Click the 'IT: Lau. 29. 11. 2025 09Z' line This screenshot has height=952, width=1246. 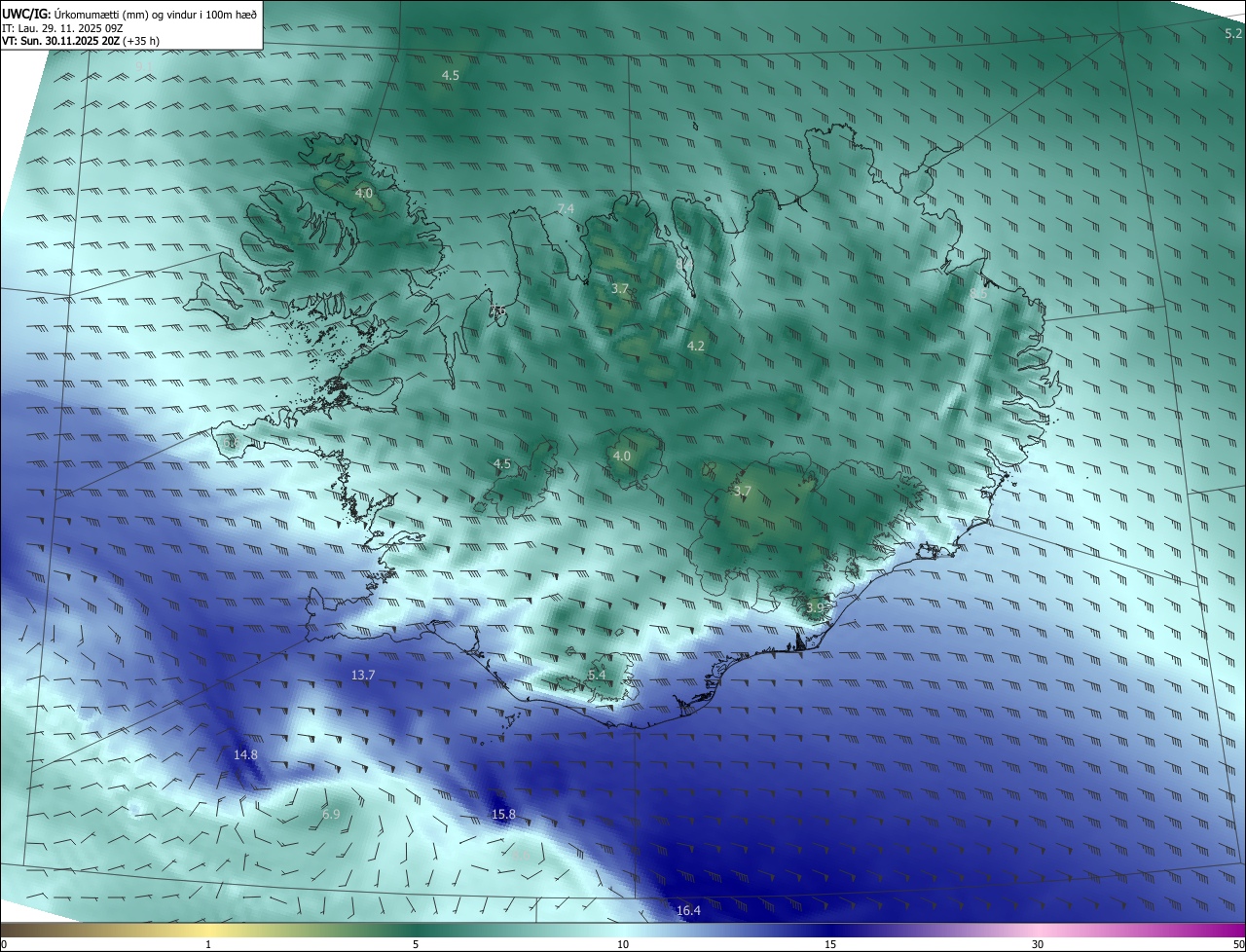[61, 27]
